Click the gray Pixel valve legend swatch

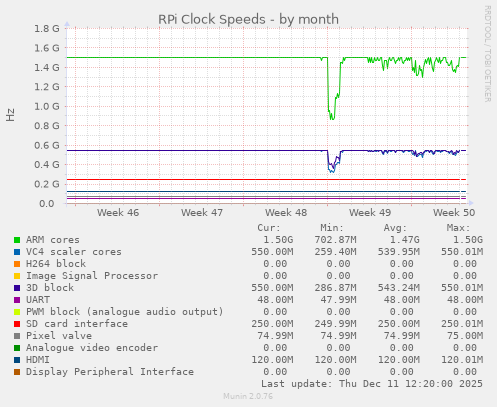[x=17, y=336]
